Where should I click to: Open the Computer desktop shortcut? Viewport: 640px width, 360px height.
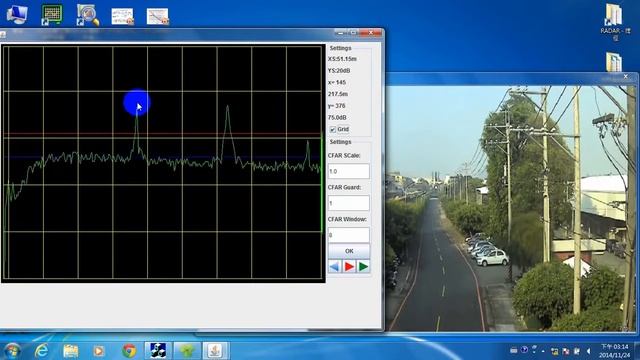(17, 15)
